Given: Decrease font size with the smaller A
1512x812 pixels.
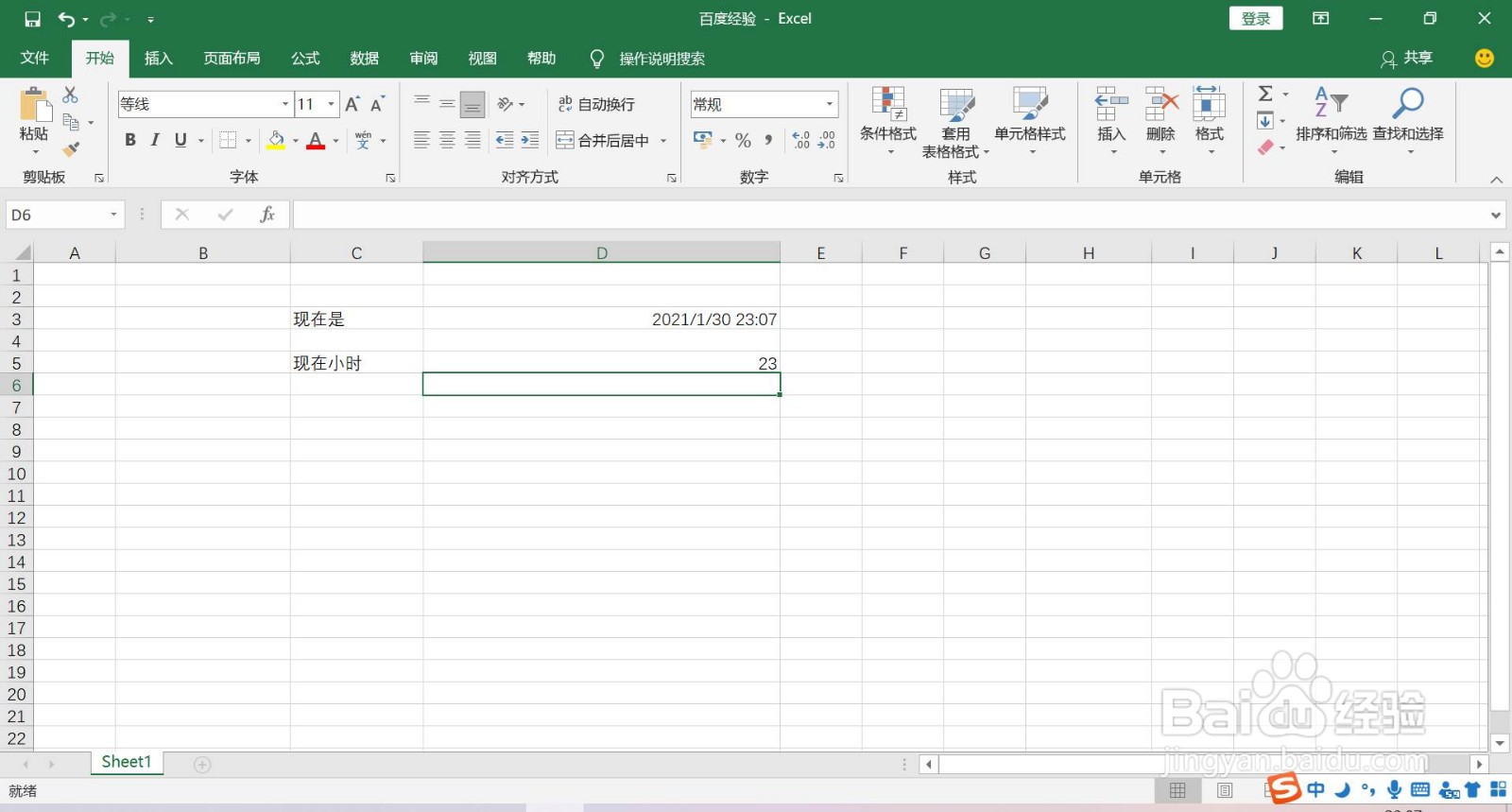Looking at the screenshot, I should point(377,104).
